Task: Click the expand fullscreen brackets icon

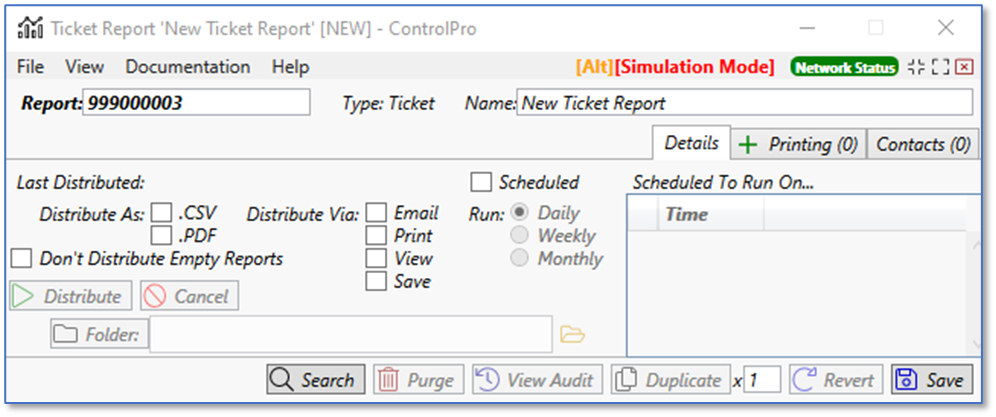Action: [939, 67]
